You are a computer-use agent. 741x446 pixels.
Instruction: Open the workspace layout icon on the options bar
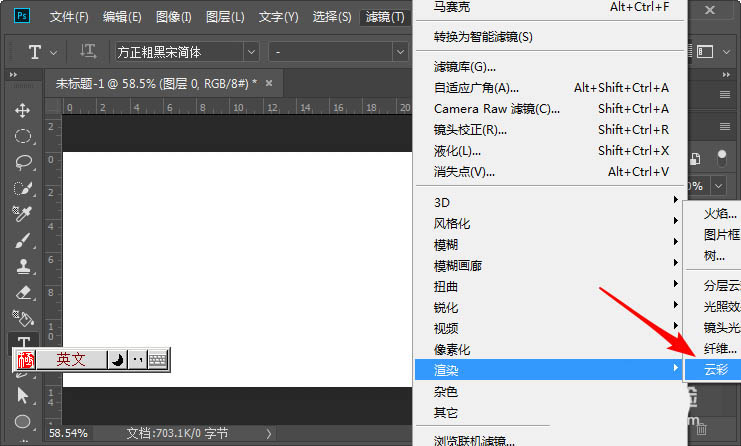[x=705, y=51]
